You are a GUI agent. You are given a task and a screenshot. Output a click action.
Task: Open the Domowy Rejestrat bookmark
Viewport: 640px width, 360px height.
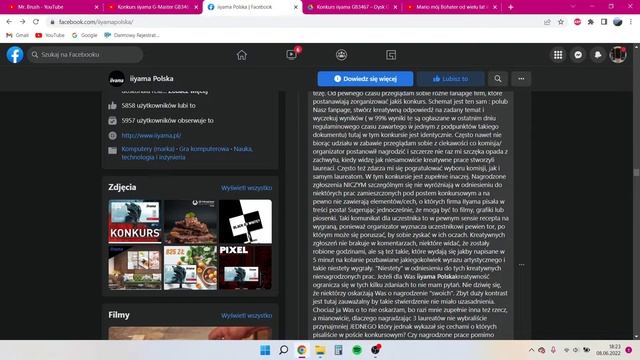tap(131, 35)
